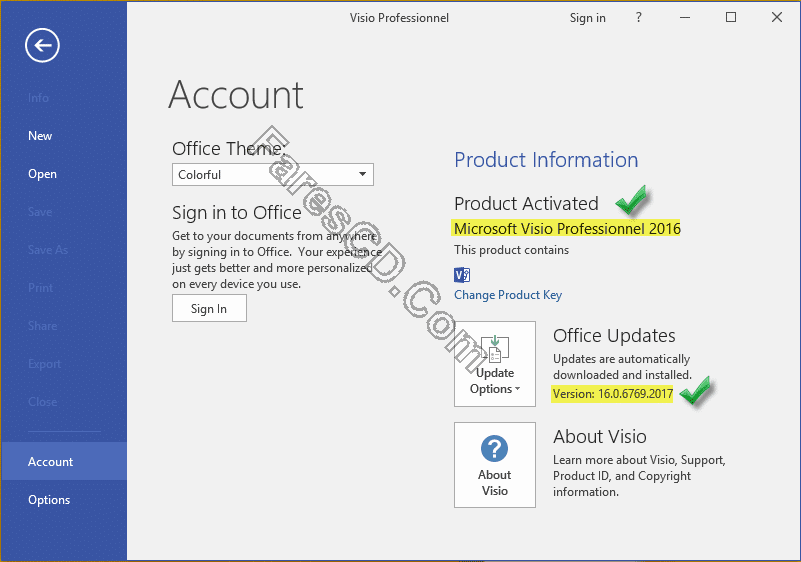Click the Sign In button
801x562 pixels.
(x=209, y=309)
